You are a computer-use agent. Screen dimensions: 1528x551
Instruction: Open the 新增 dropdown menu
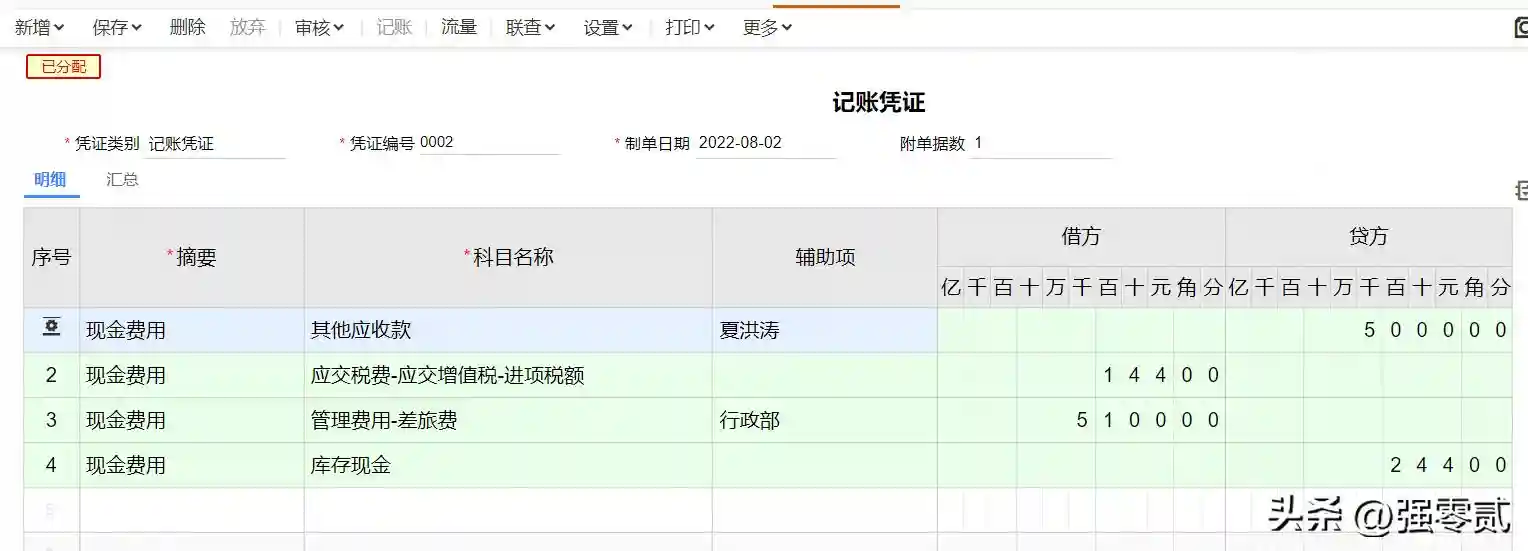click(40, 28)
